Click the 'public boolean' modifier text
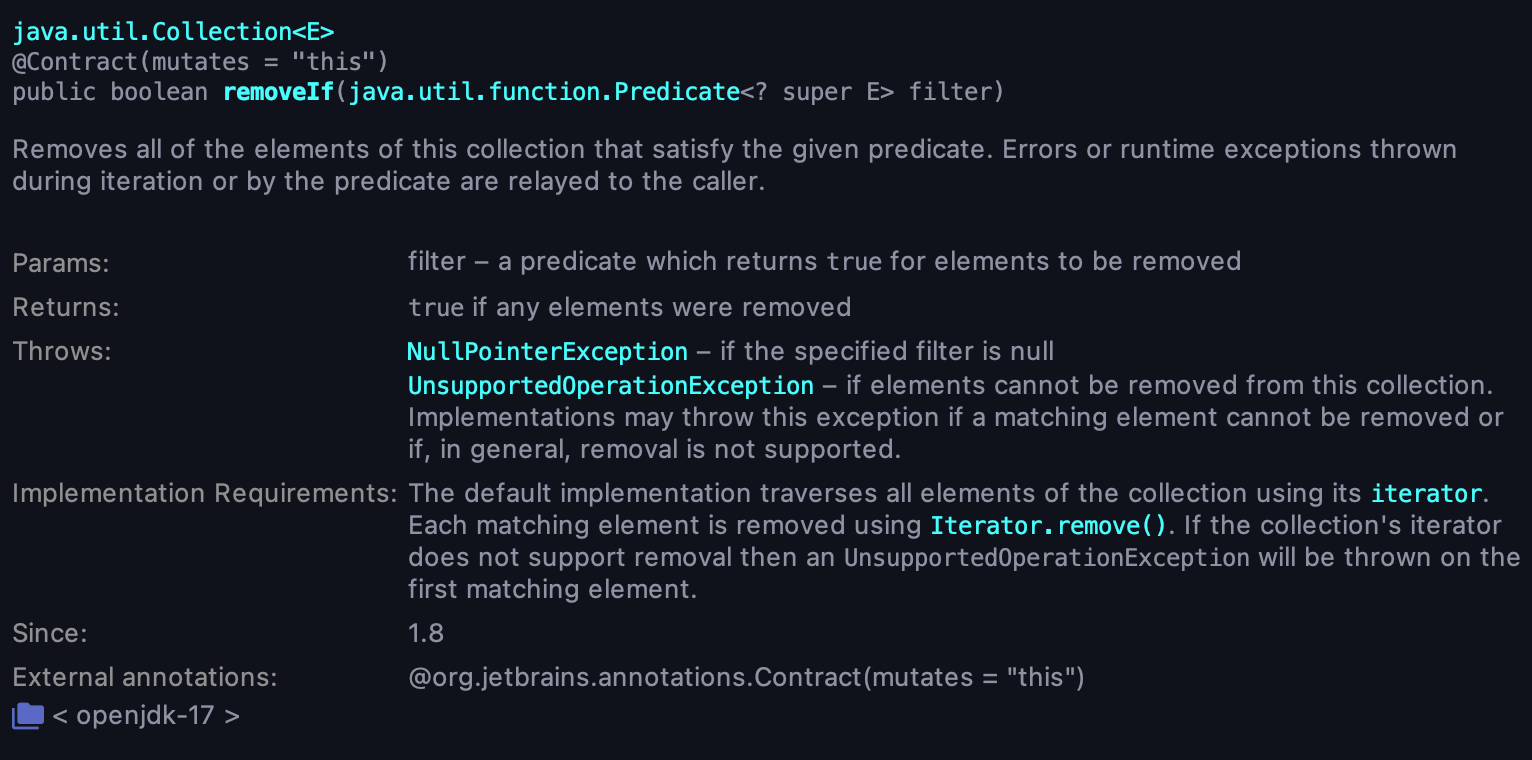Viewport: 1532px width, 760px height. (110, 93)
